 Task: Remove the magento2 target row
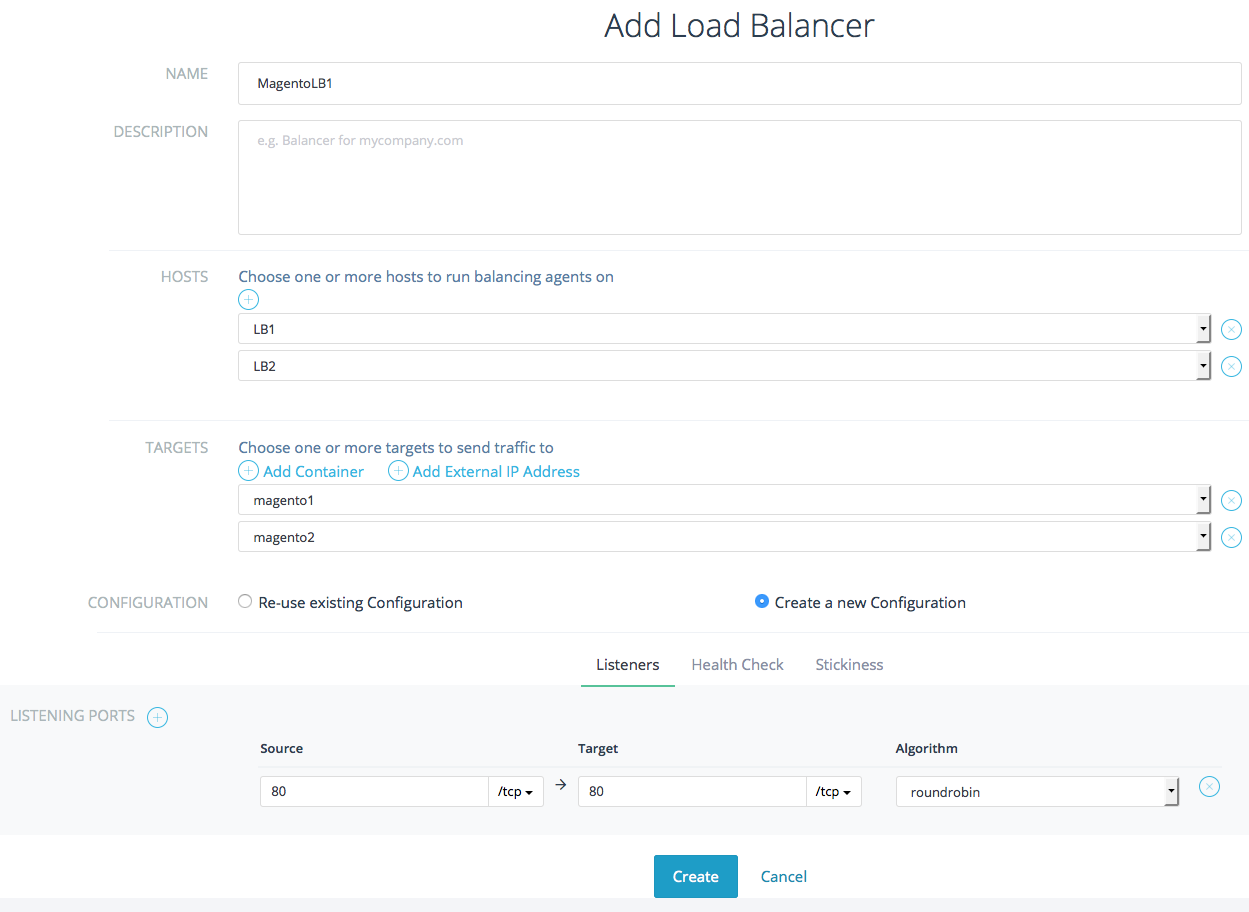(1231, 537)
